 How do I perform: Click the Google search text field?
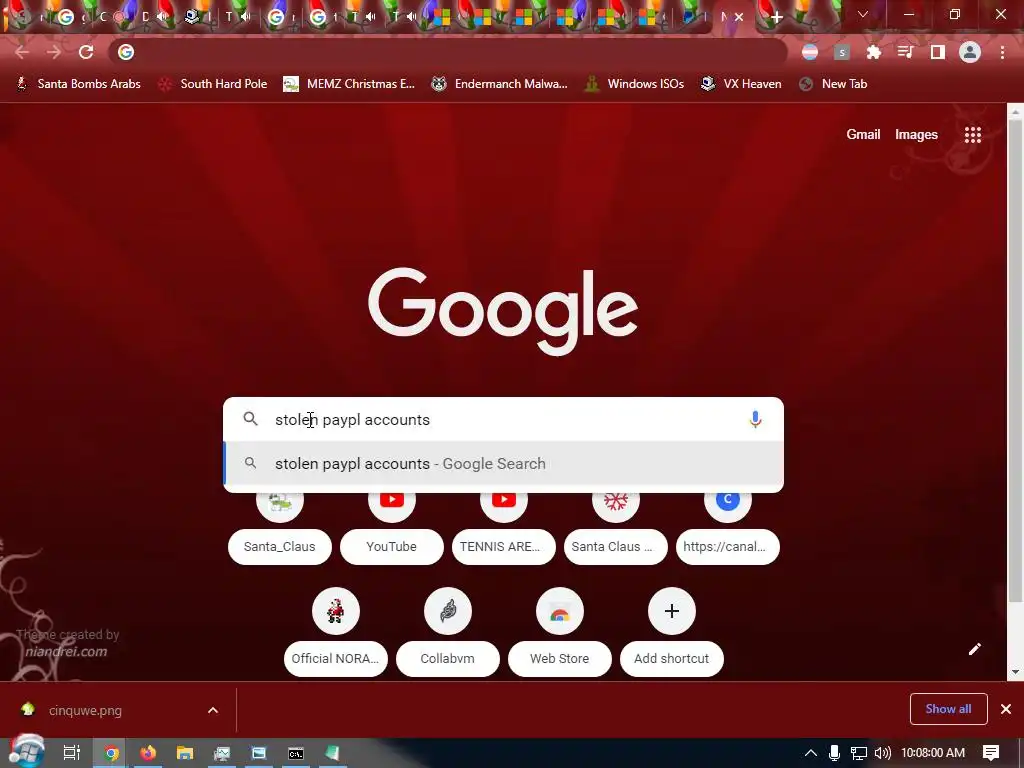[503, 419]
